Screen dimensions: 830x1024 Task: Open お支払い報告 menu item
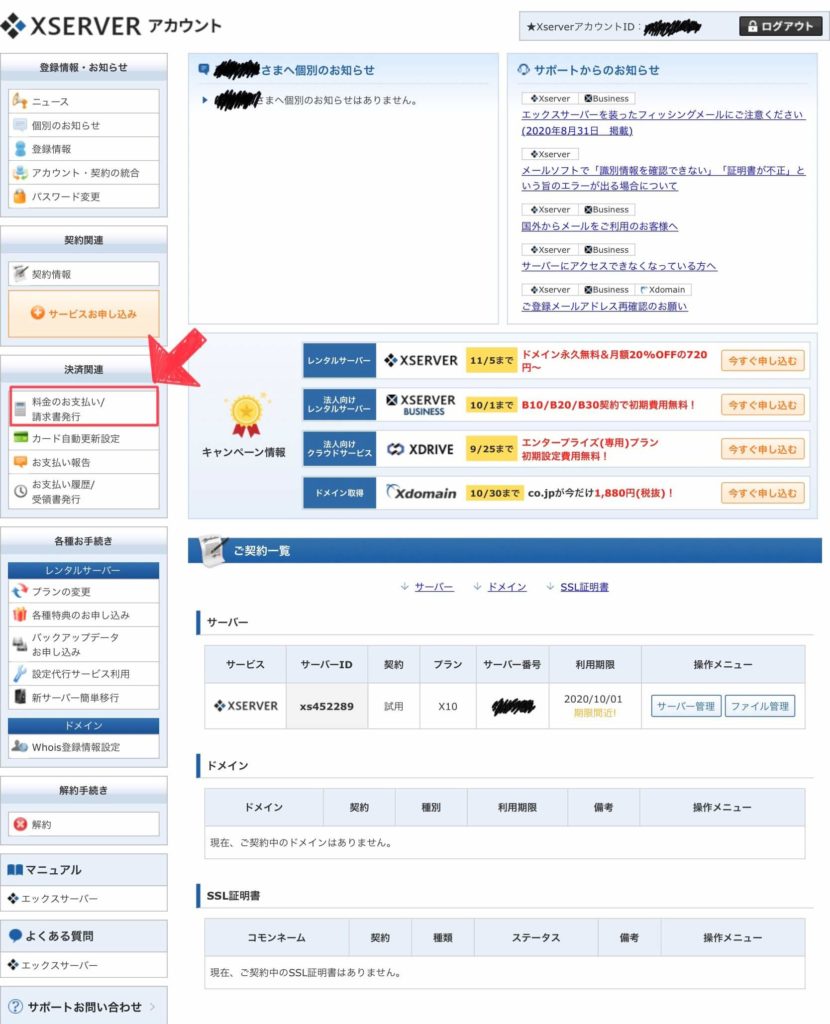(x=84, y=462)
